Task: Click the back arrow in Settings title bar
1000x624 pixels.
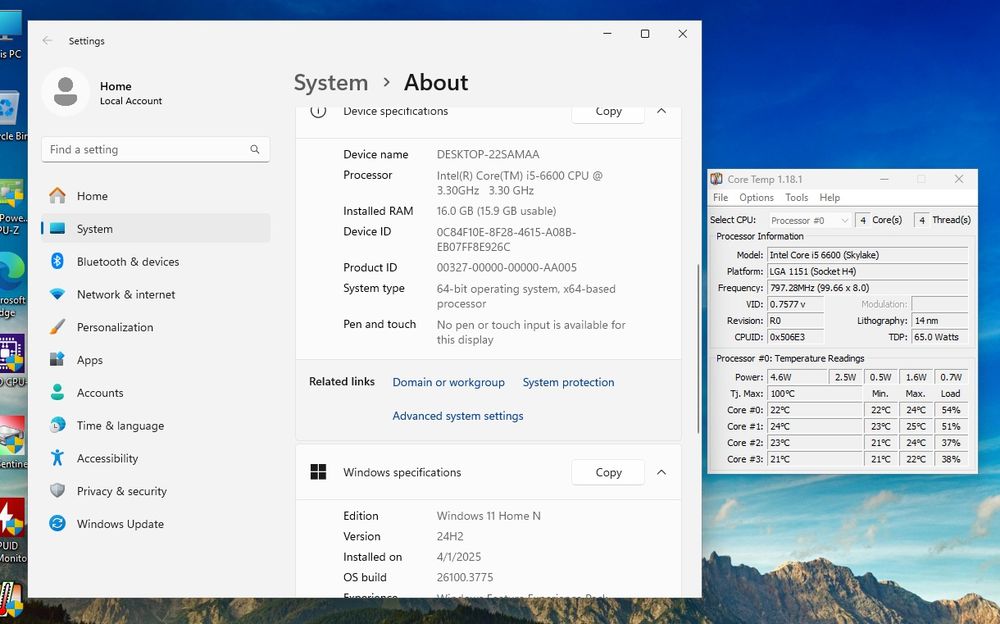Action: tap(47, 40)
